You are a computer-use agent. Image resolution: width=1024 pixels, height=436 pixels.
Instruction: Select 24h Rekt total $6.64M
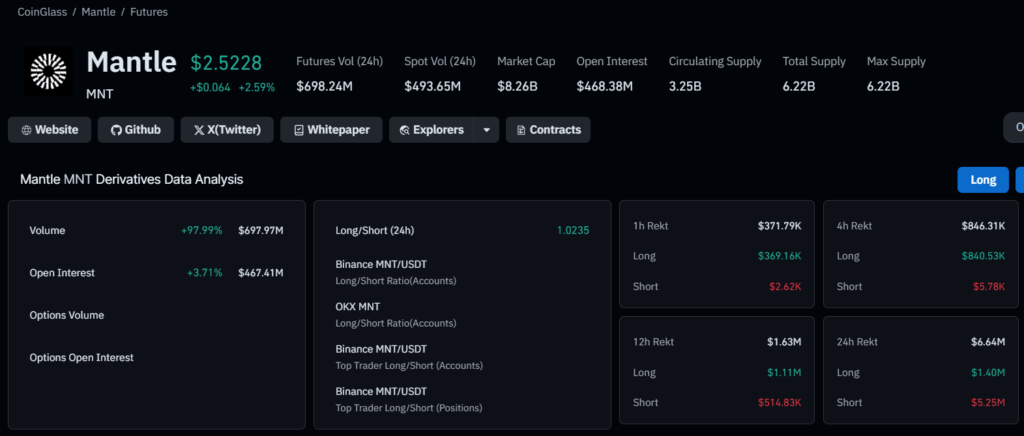click(989, 342)
